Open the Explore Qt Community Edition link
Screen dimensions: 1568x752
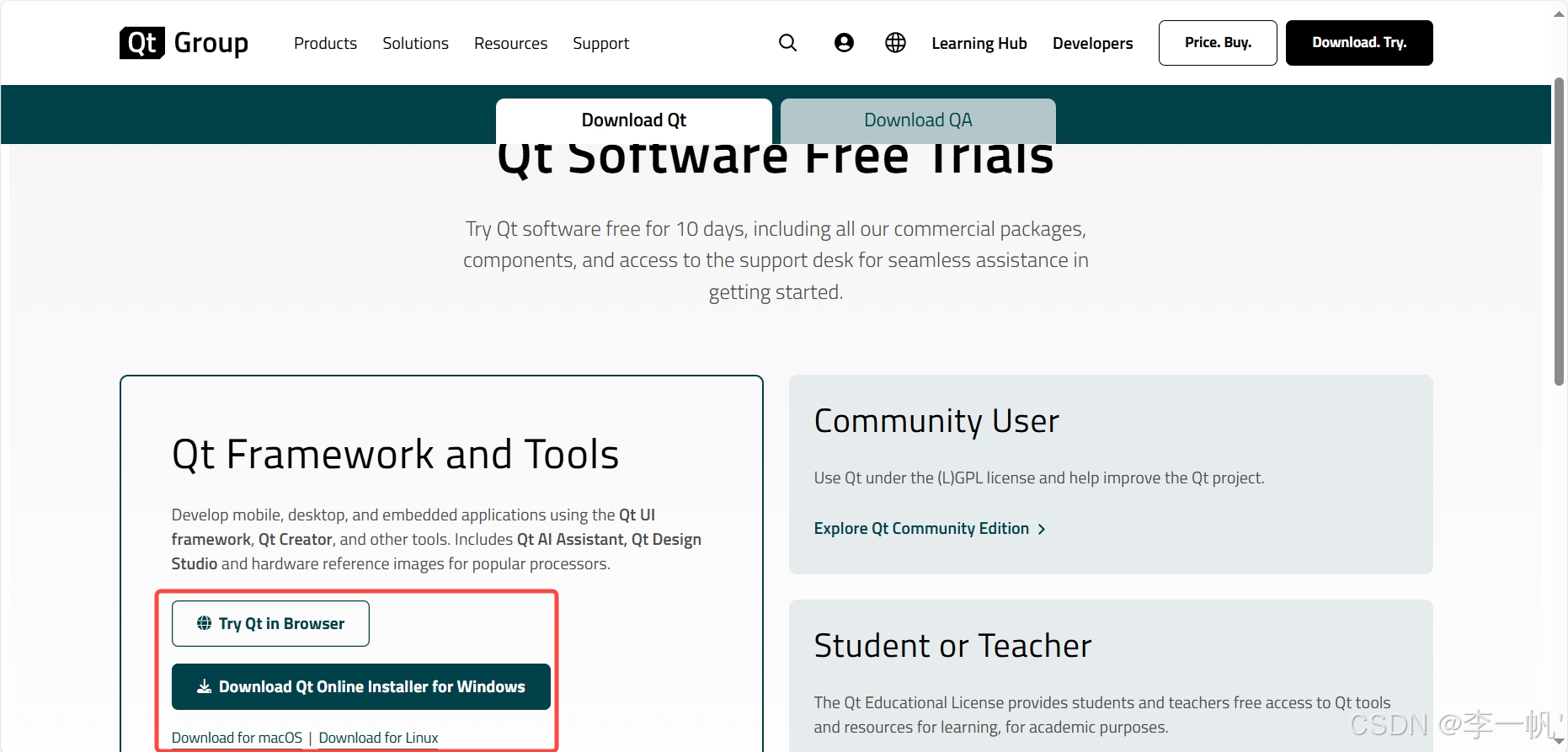921,528
